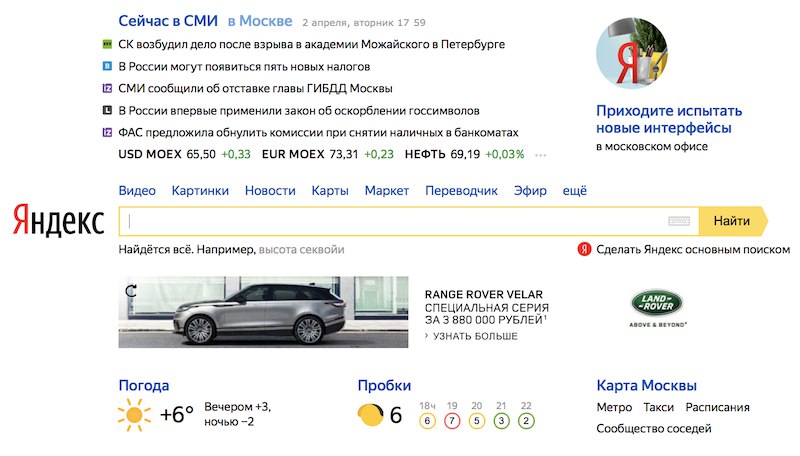
Task: Click the yellow traffic level ball icon
Action: point(370,414)
